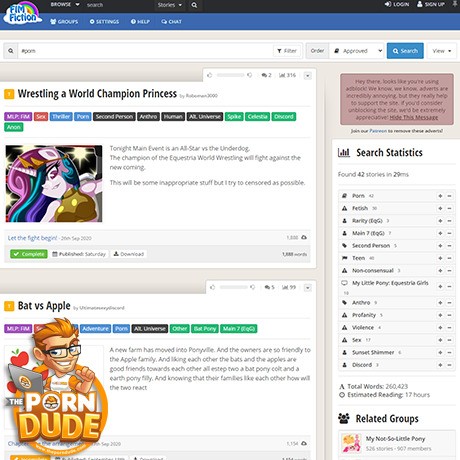The height and width of the screenshot is (460, 460).
Task: Open options arrow on Wrestling story card
Action: 308,76
